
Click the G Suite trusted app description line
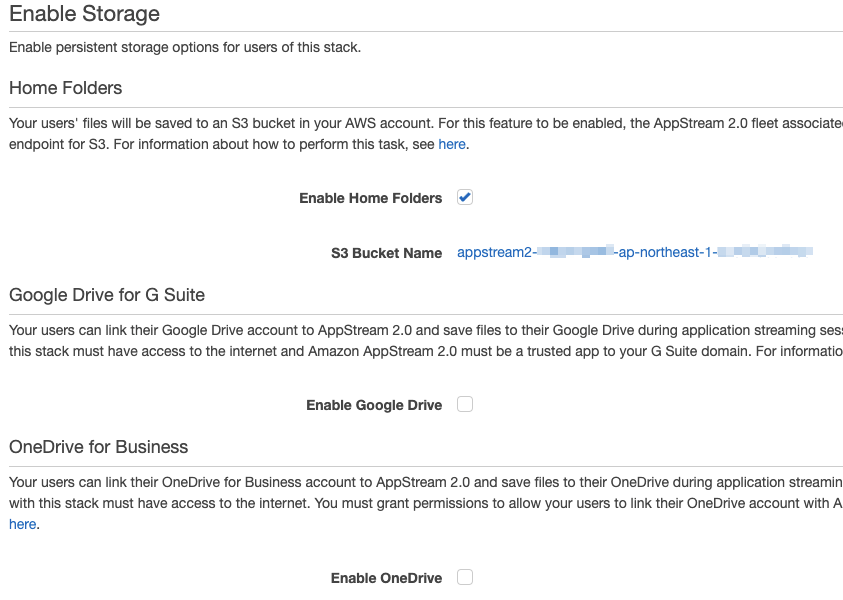point(420,351)
